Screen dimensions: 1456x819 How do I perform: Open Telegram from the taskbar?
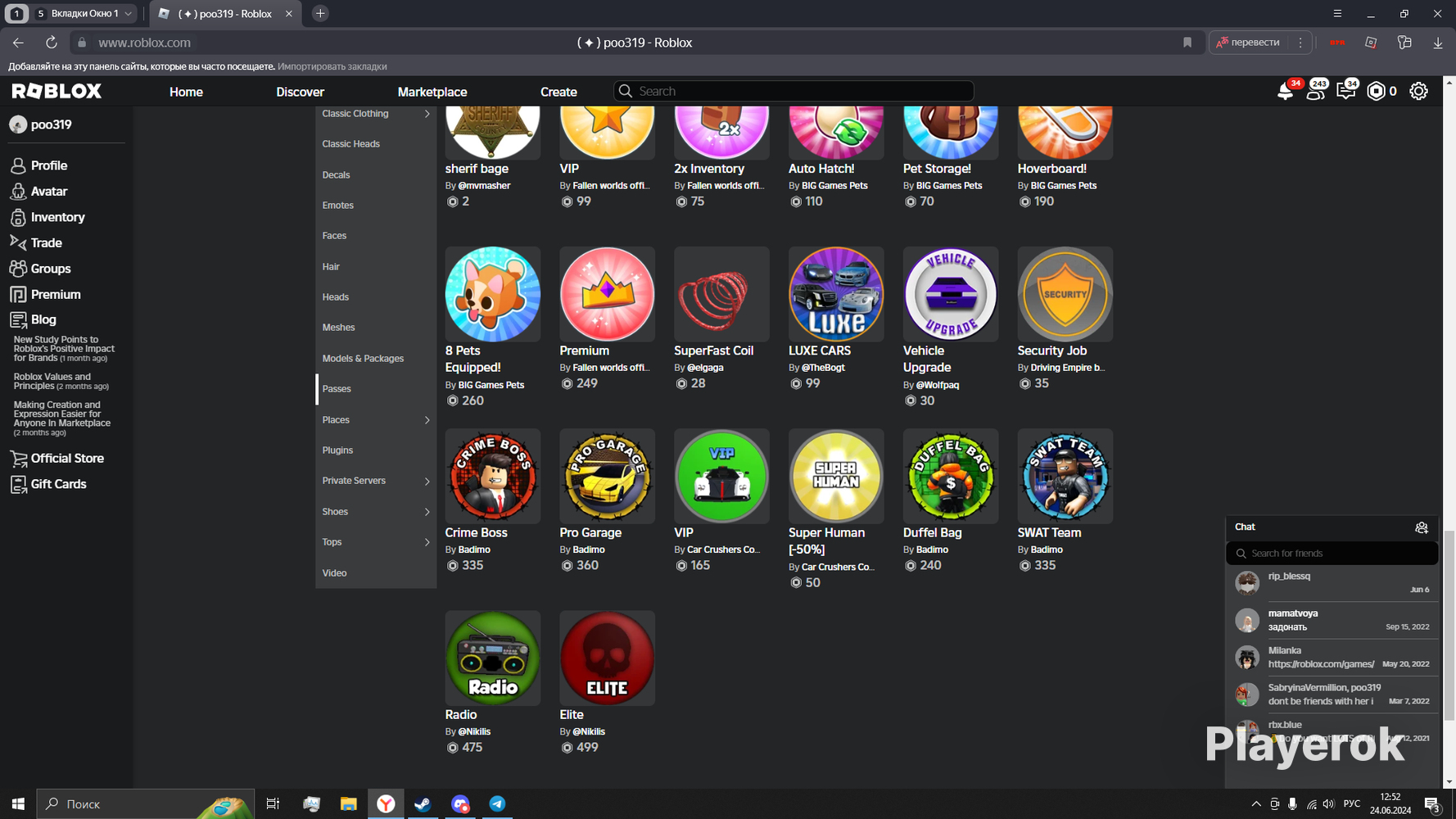coord(497,804)
